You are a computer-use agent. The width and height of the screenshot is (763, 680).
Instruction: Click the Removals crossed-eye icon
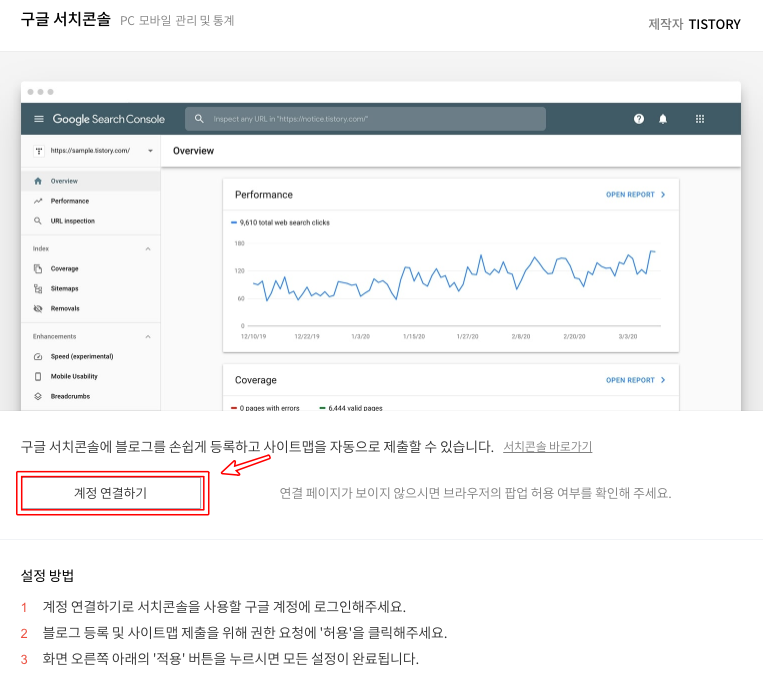38,309
